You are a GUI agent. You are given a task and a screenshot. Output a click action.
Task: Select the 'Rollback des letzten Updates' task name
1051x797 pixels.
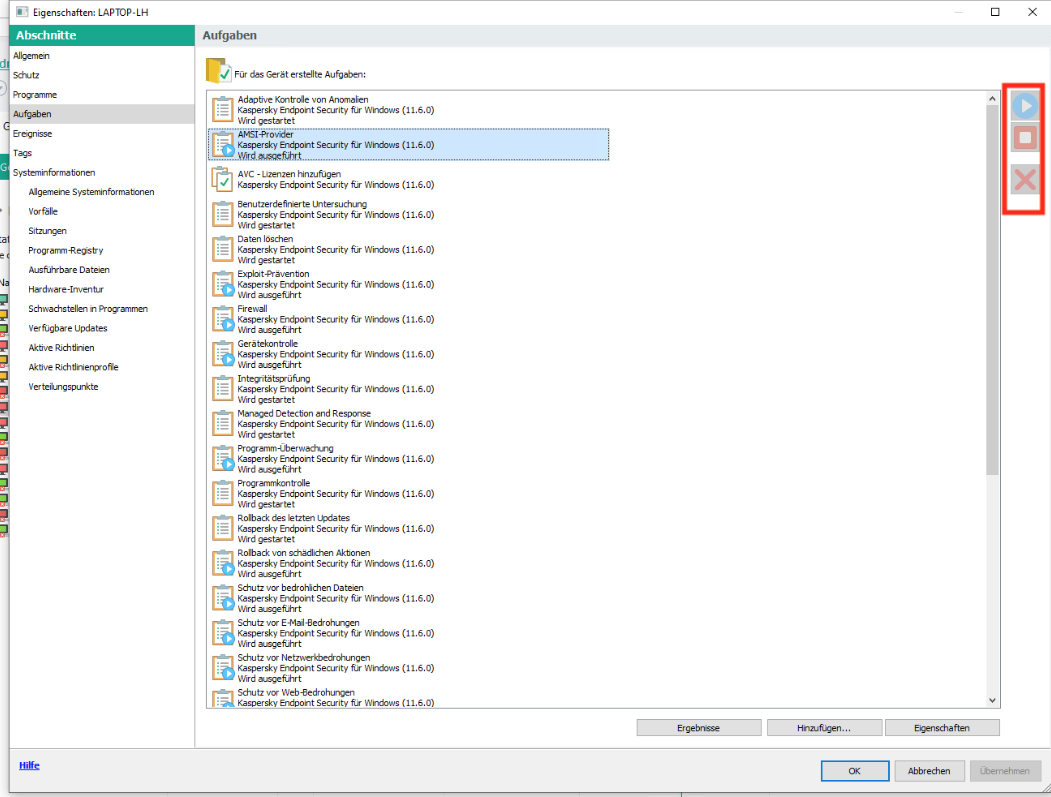click(x=294, y=517)
